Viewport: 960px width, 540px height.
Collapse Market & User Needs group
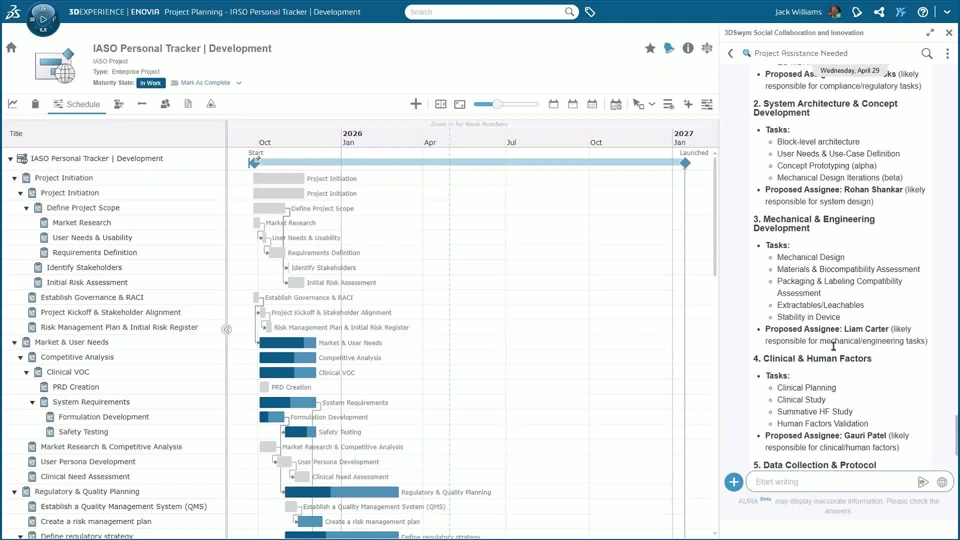point(15,342)
